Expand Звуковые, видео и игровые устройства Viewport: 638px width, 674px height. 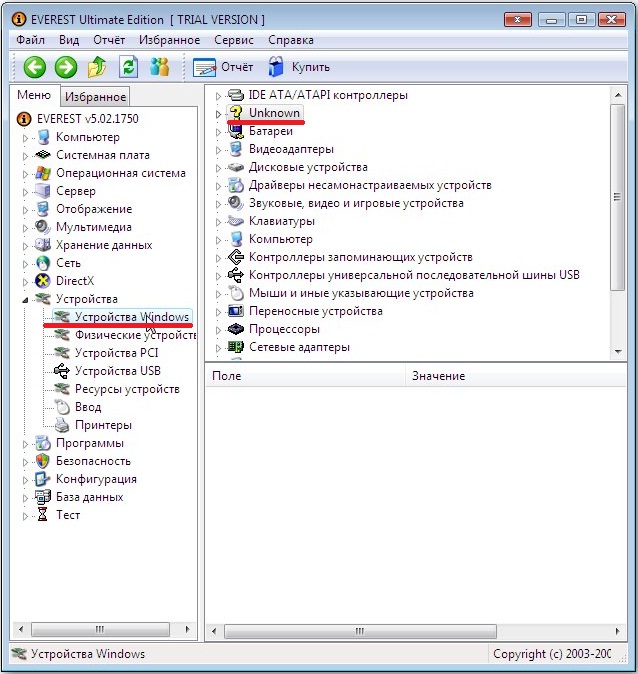click(x=218, y=204)
